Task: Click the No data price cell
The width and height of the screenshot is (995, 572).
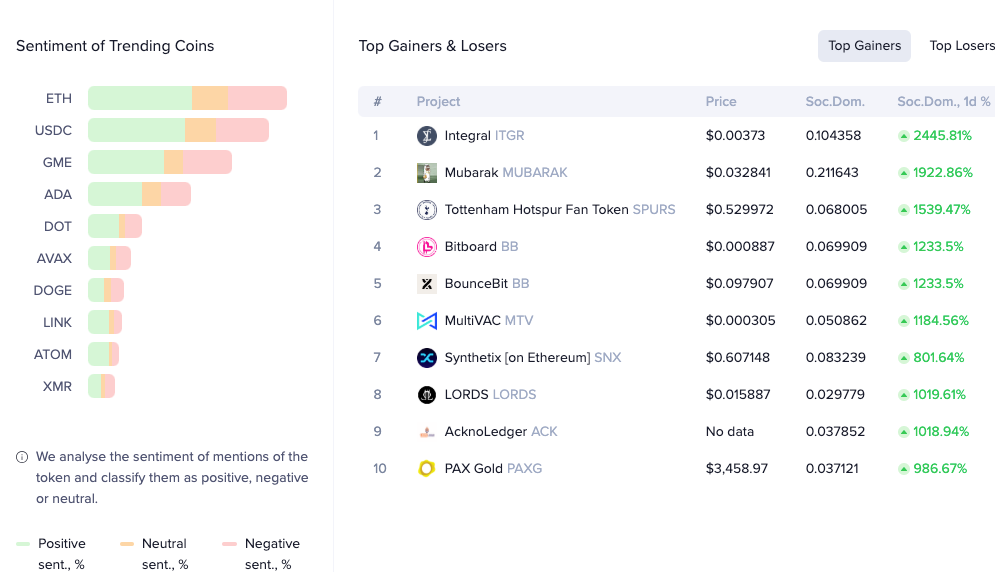Action: 730,432
